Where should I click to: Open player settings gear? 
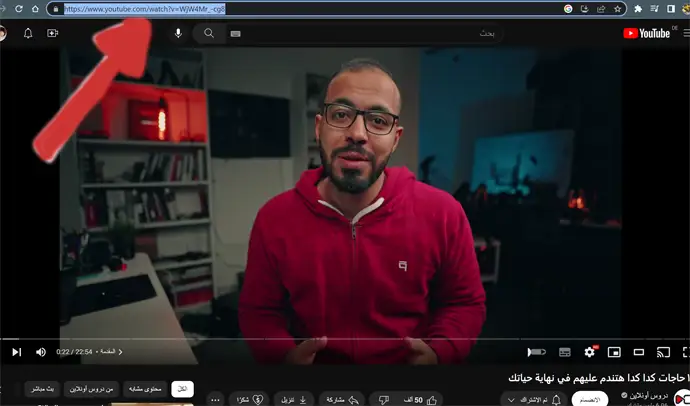pyautogui.click(x=590, y=352)
